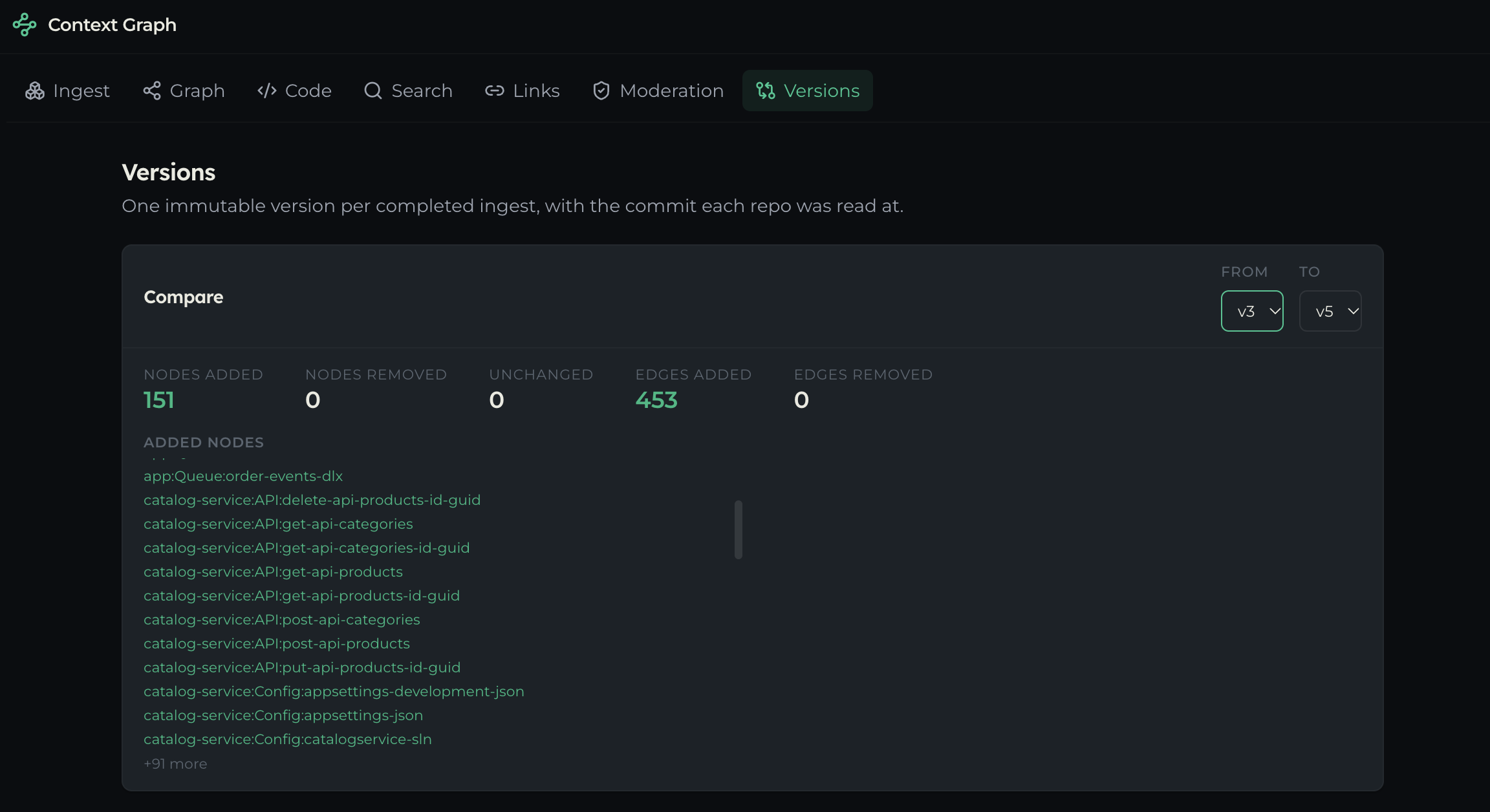Go to the Code tab
Screen dimensions: 1490x812
pos(294,91)
